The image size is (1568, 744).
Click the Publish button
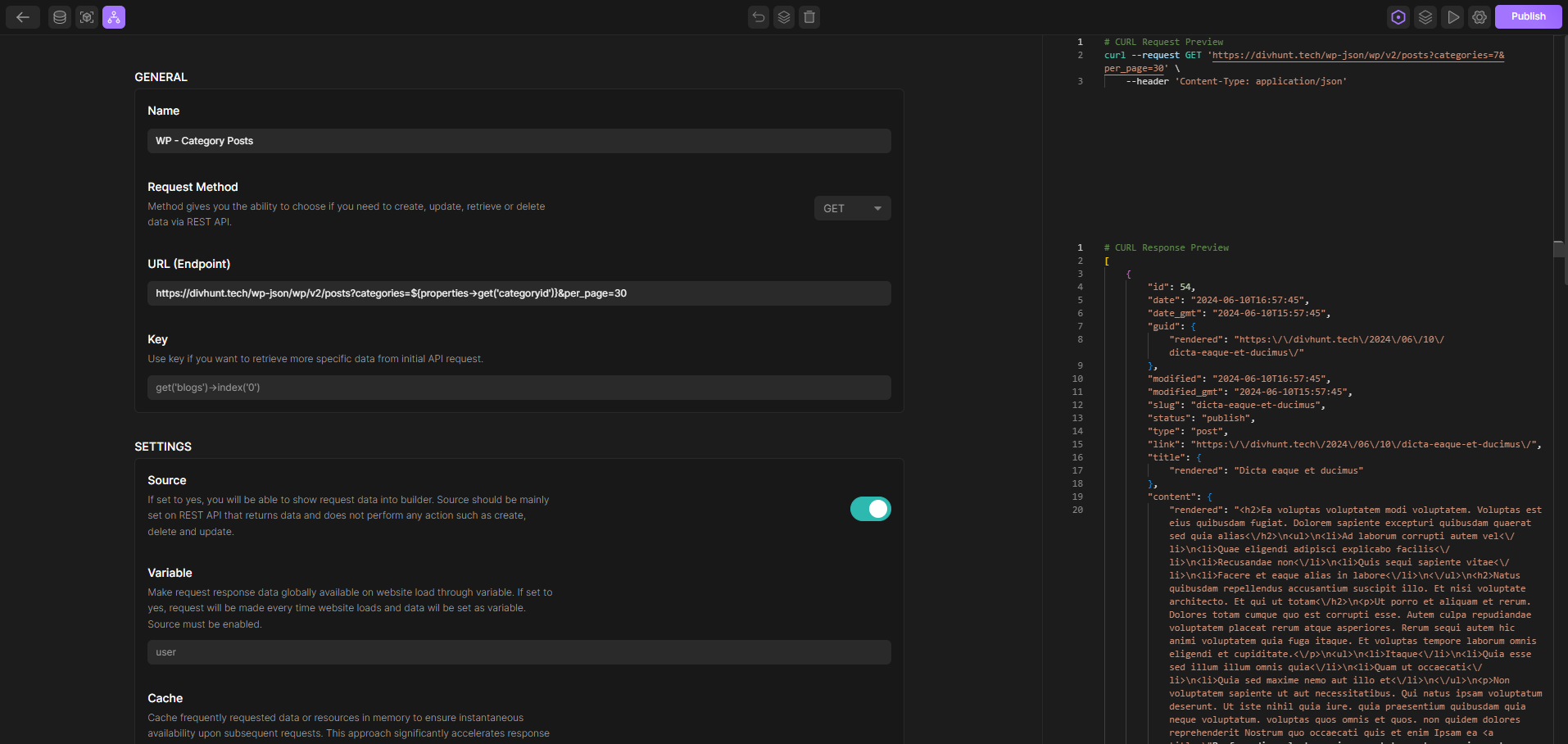(1528, 16)
